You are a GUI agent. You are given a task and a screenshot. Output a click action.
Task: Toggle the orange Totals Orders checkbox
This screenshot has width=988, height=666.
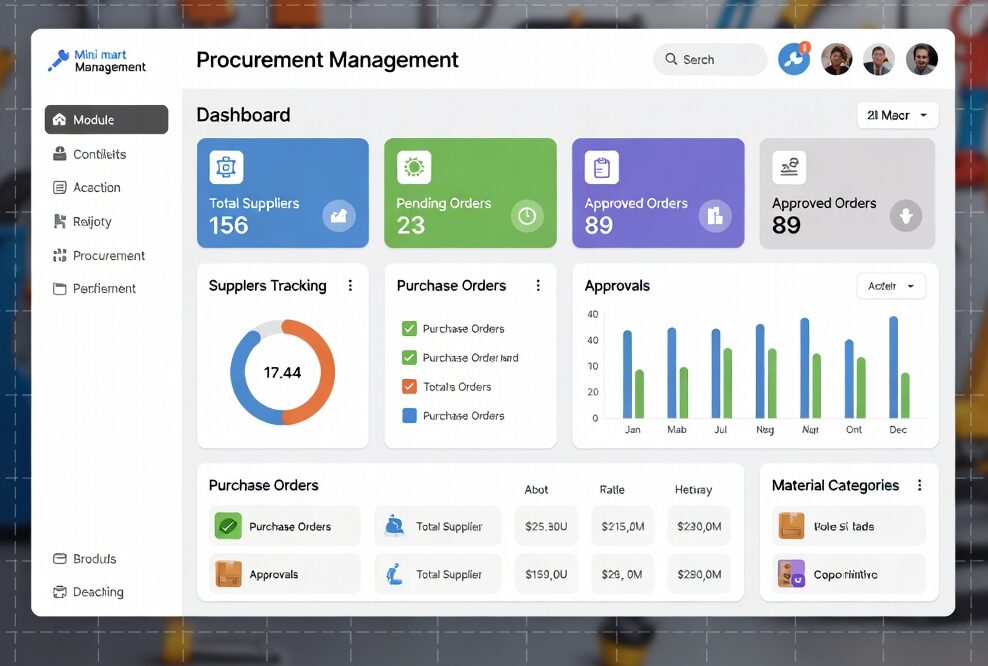click(409, 386)
